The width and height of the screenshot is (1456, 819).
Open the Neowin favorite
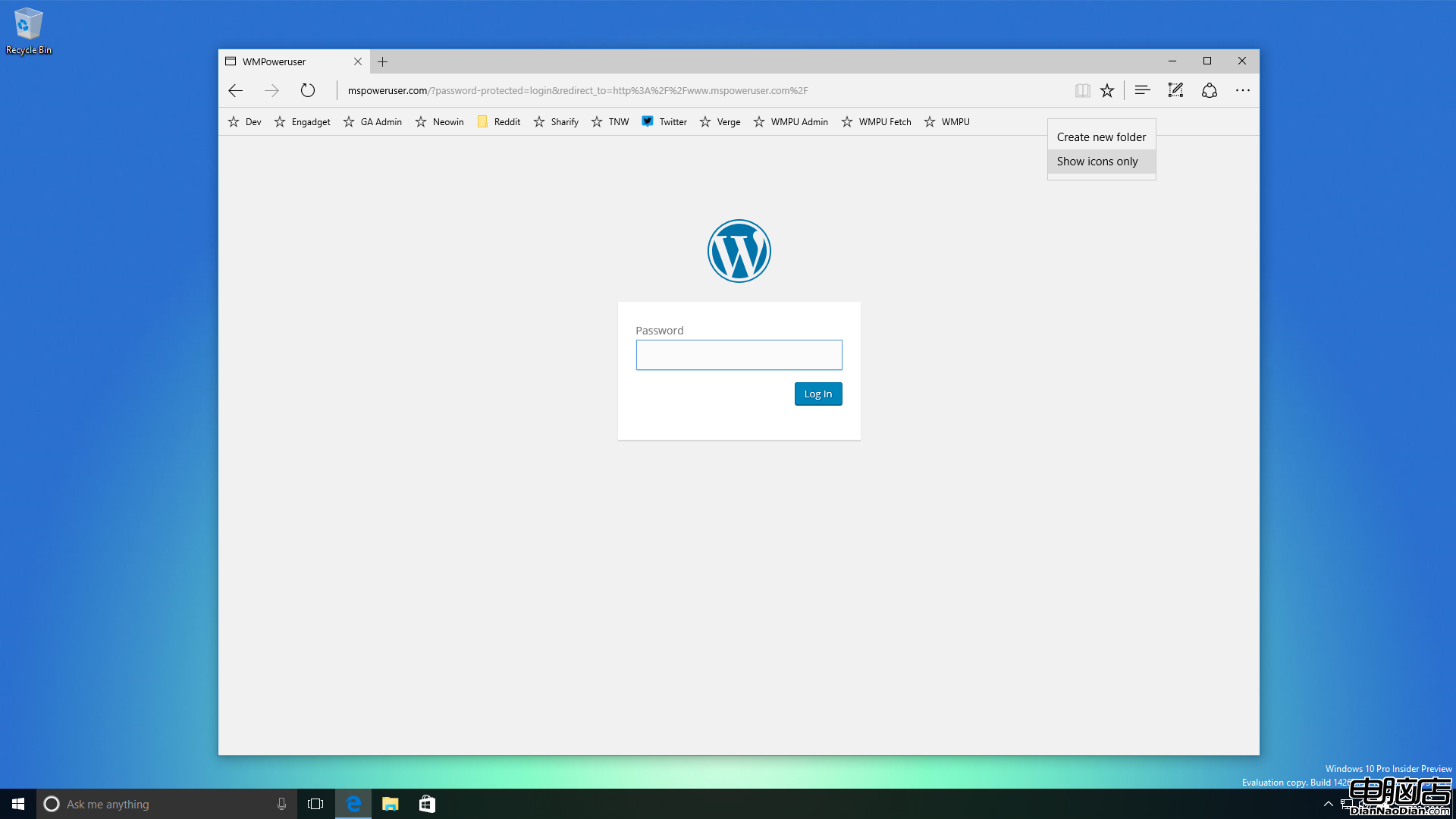(439, 121)
